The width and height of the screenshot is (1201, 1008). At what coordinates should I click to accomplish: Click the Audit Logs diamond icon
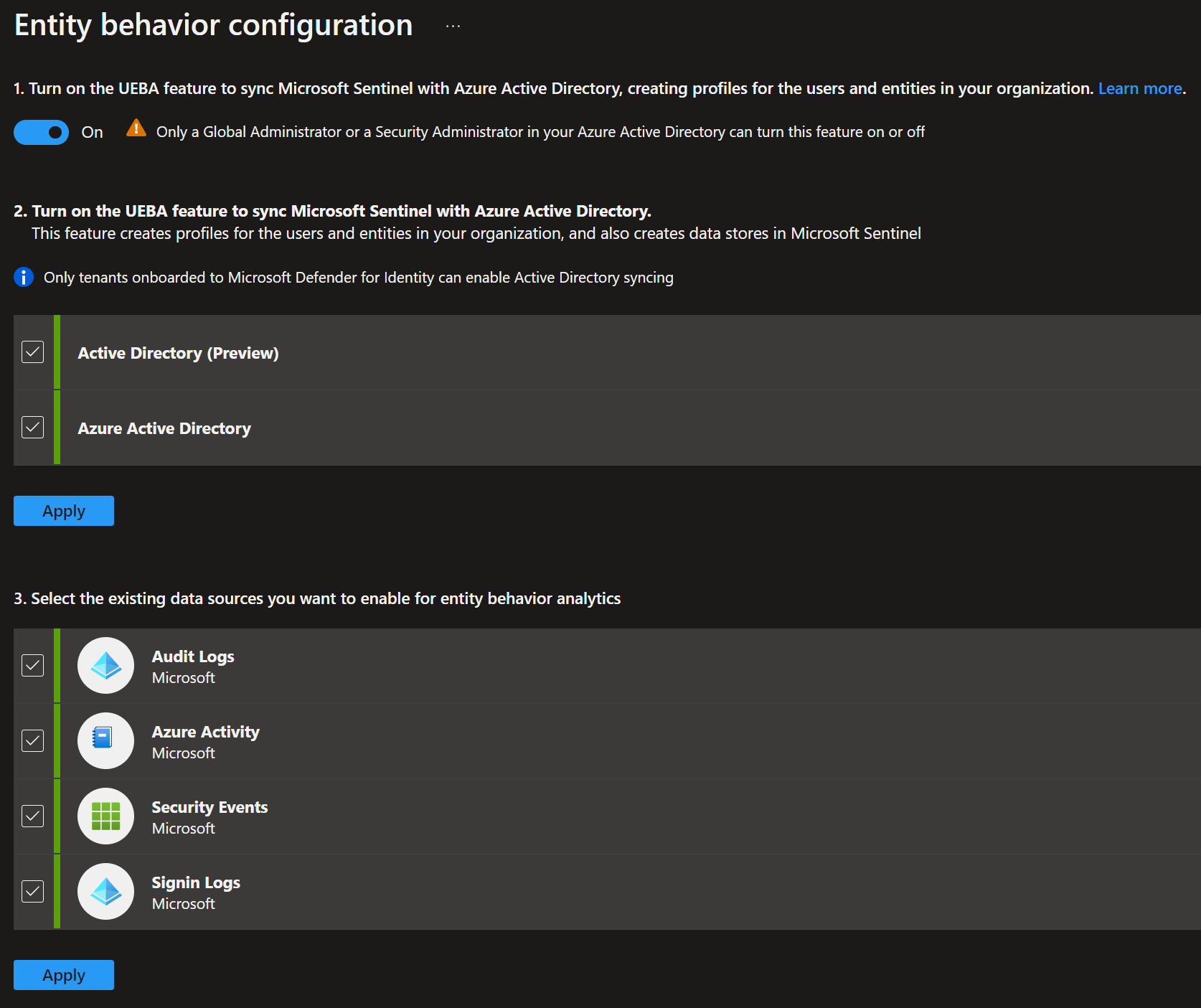coord(105,666)
